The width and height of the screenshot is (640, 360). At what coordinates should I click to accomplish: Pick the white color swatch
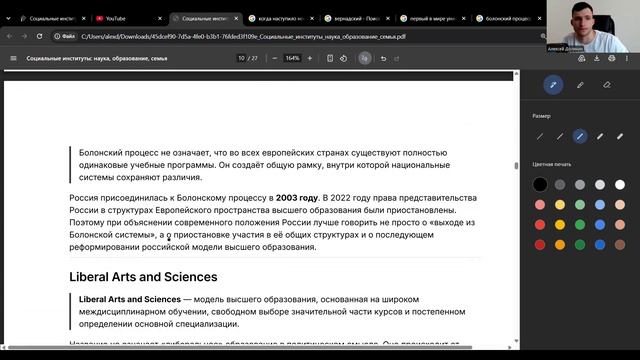point(620,184)
